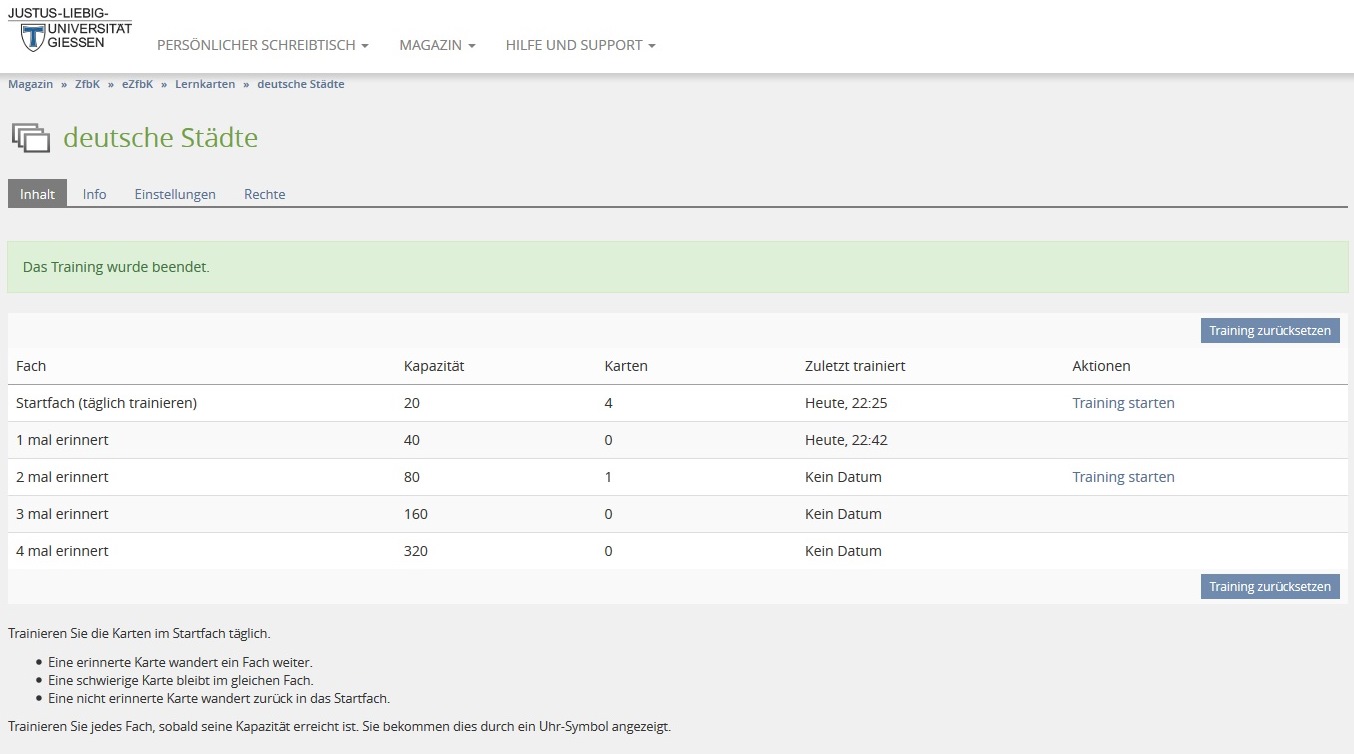
Task: Click the green deutsche Städte page heading
Action: pyautogui.click(x=160, y=138)
